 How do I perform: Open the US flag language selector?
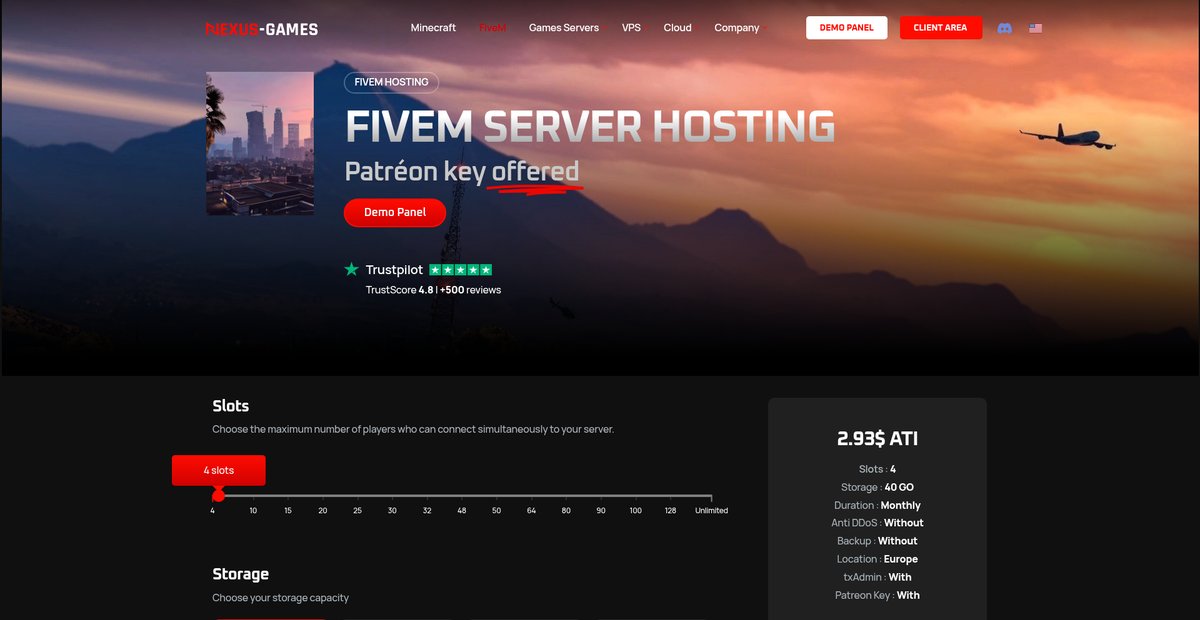coord(1035,28)
